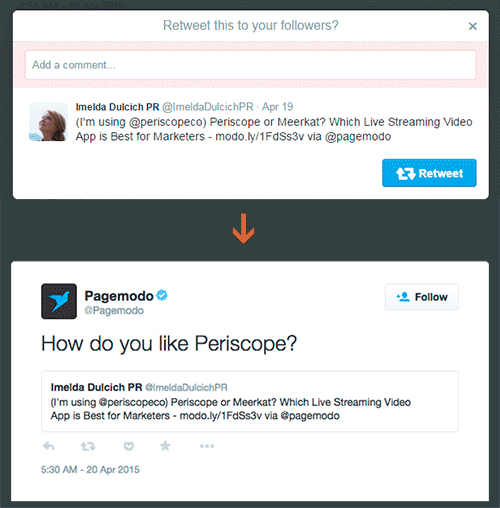Click the Imelda Dulcich PR name in the dialog
Viewport: 500px width, 508px height.
pos(117,107)
